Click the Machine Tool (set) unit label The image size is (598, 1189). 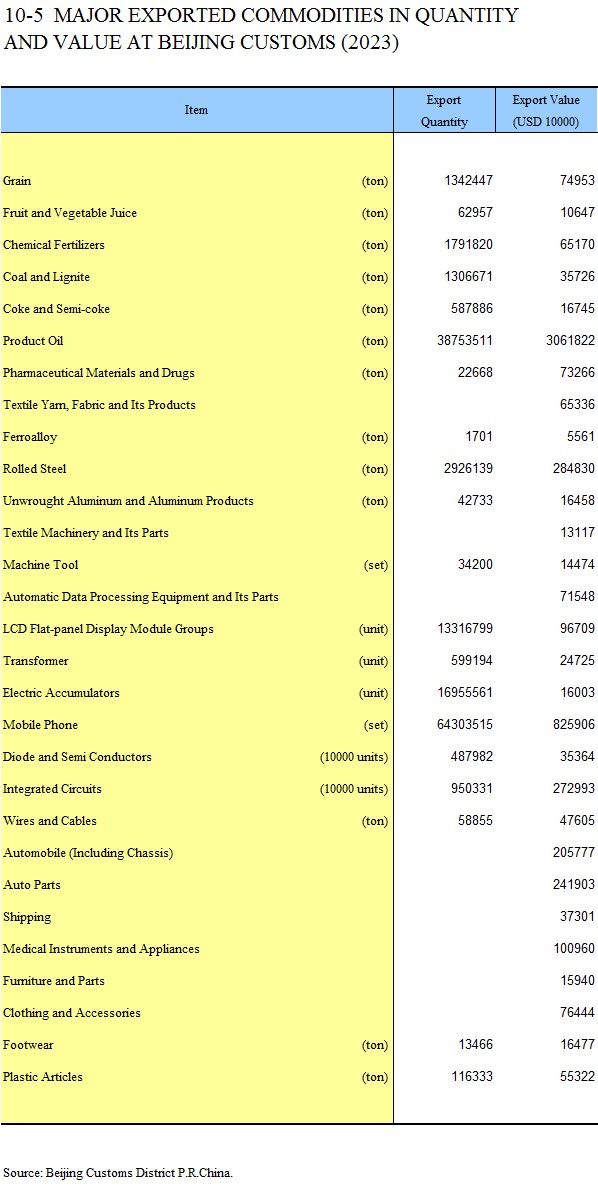(376, 565)
